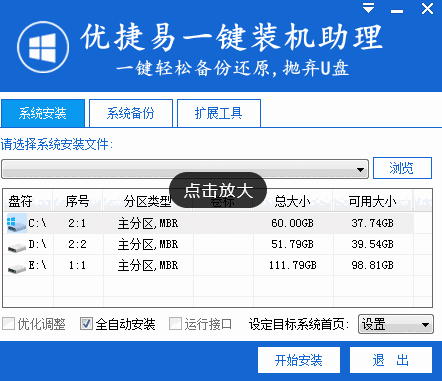Sort by 分区类型 column header
The width and height of the screenshot is (442, 381).
tap(148, 201)
